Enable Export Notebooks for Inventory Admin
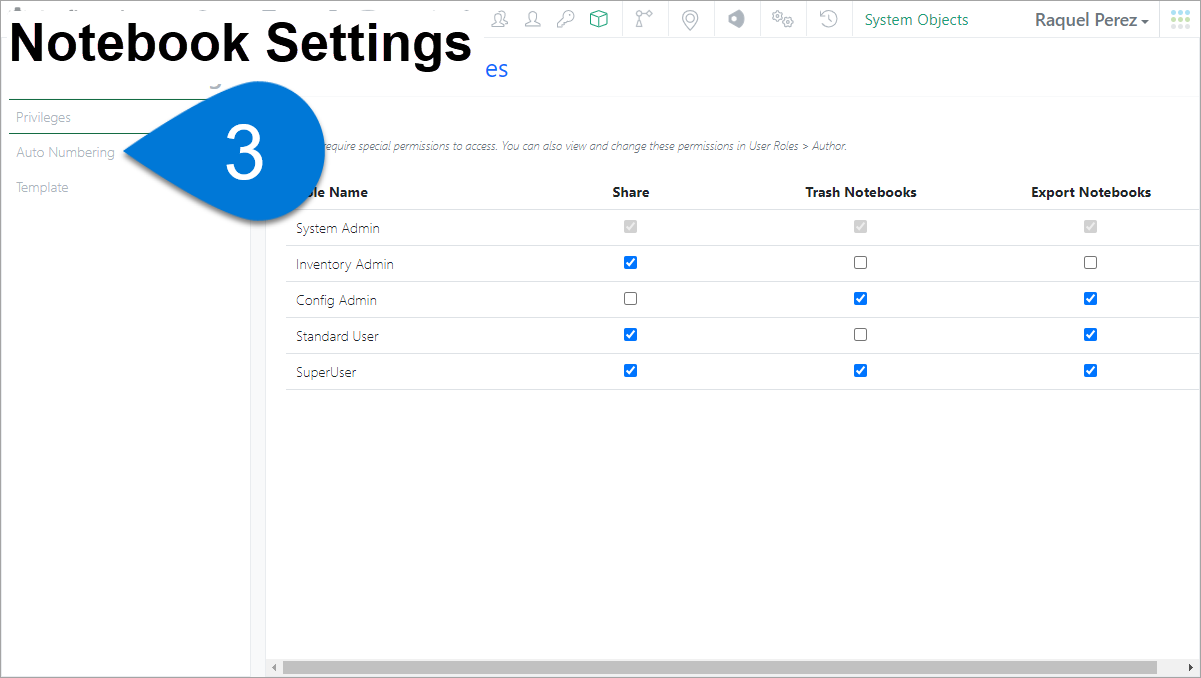This screenshot has width=1201, height=678. pos(1090,263)
